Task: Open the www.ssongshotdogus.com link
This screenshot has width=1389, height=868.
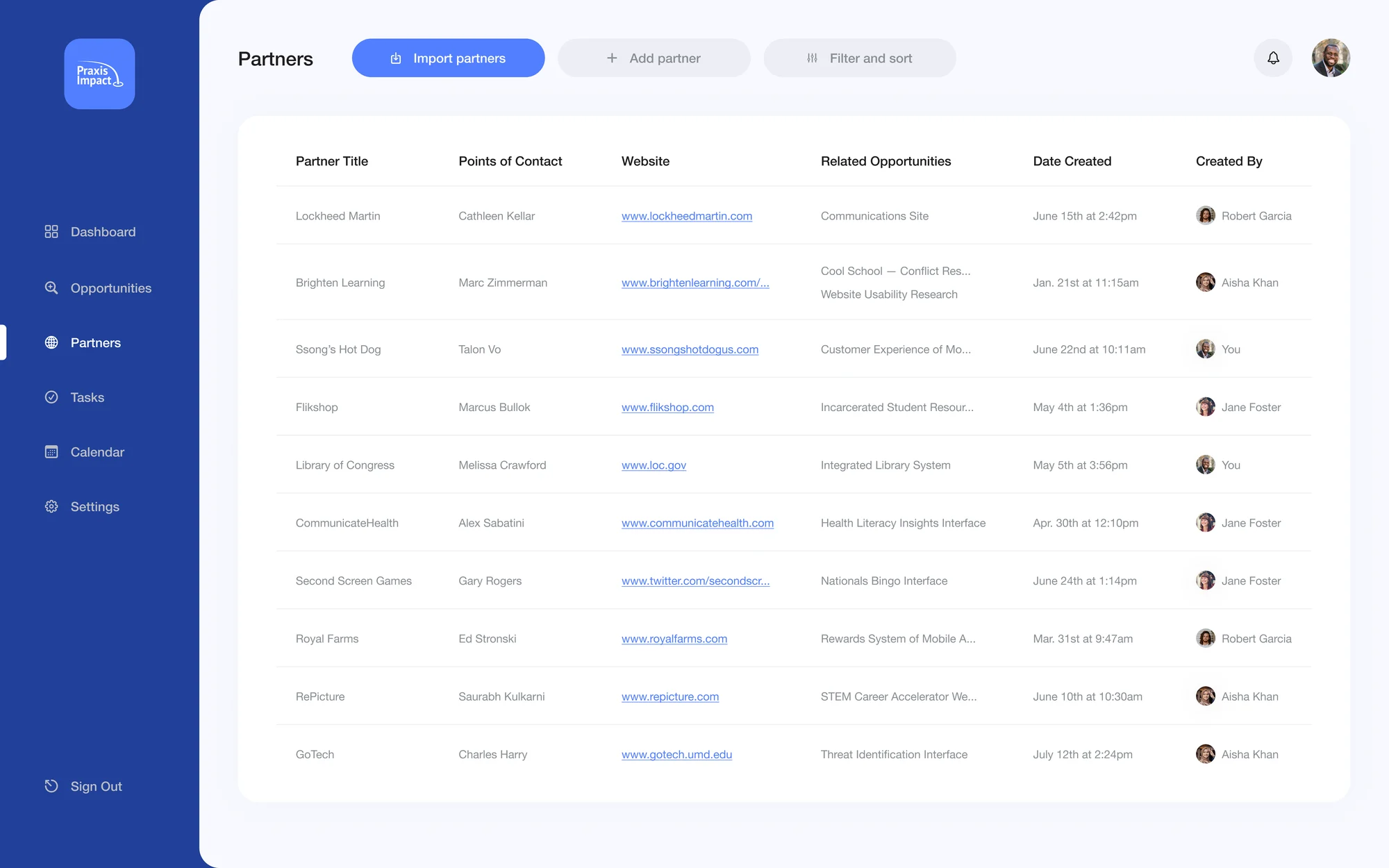Action: 690,349
